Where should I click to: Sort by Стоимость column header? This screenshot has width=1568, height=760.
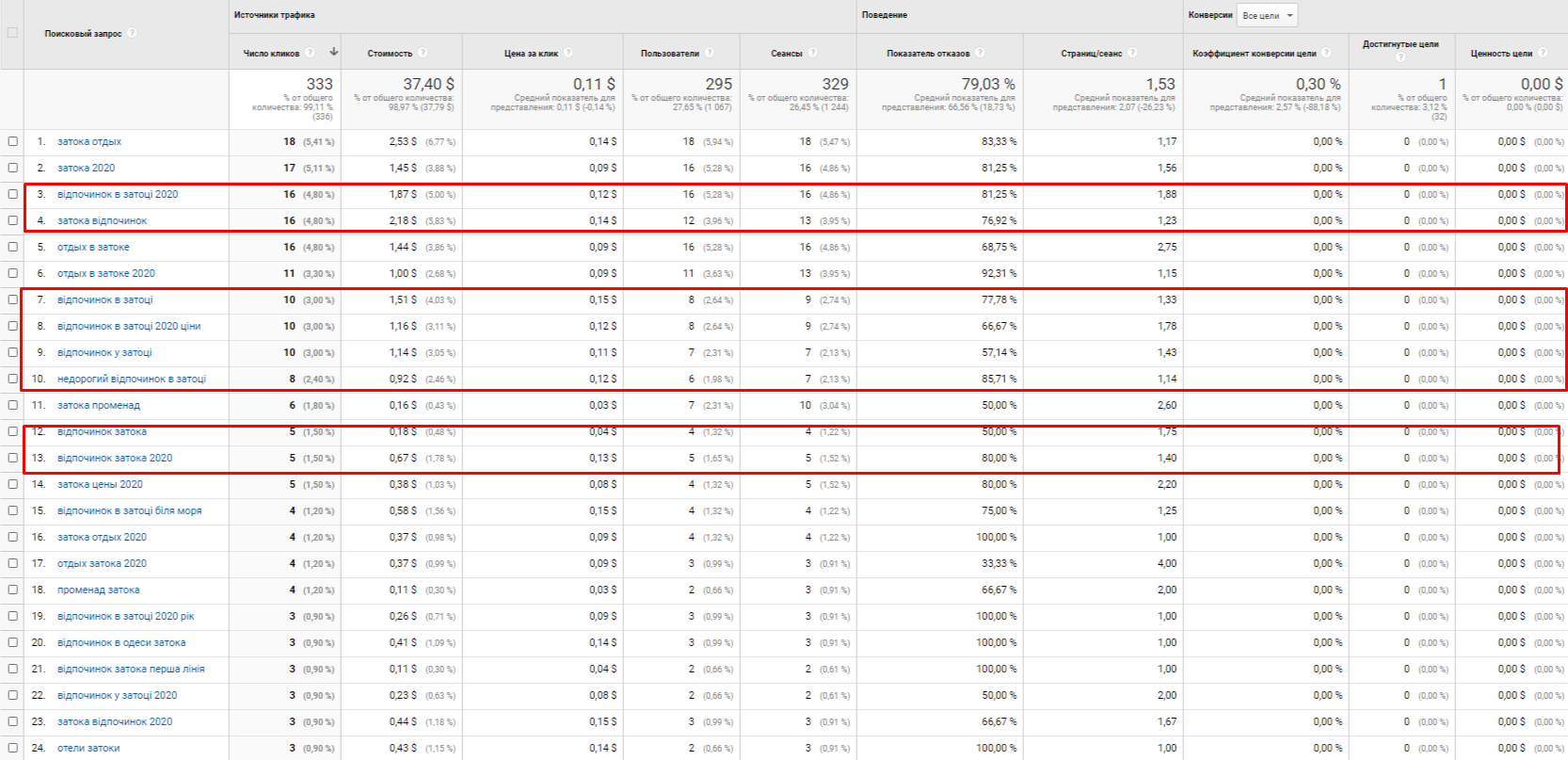pyautogui.click(x=390, y=54)
